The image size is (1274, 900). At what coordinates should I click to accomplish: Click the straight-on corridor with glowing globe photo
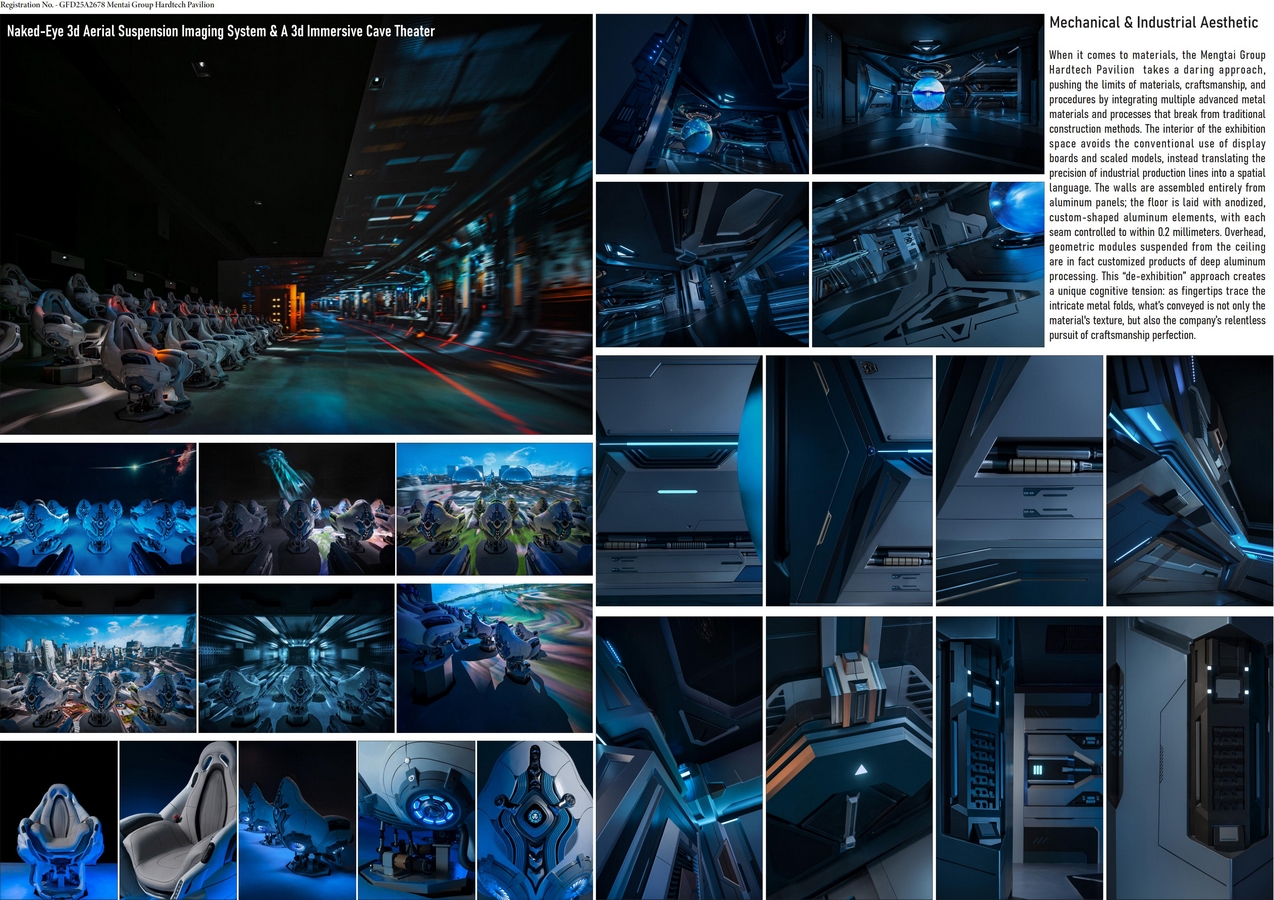point(927,94)
